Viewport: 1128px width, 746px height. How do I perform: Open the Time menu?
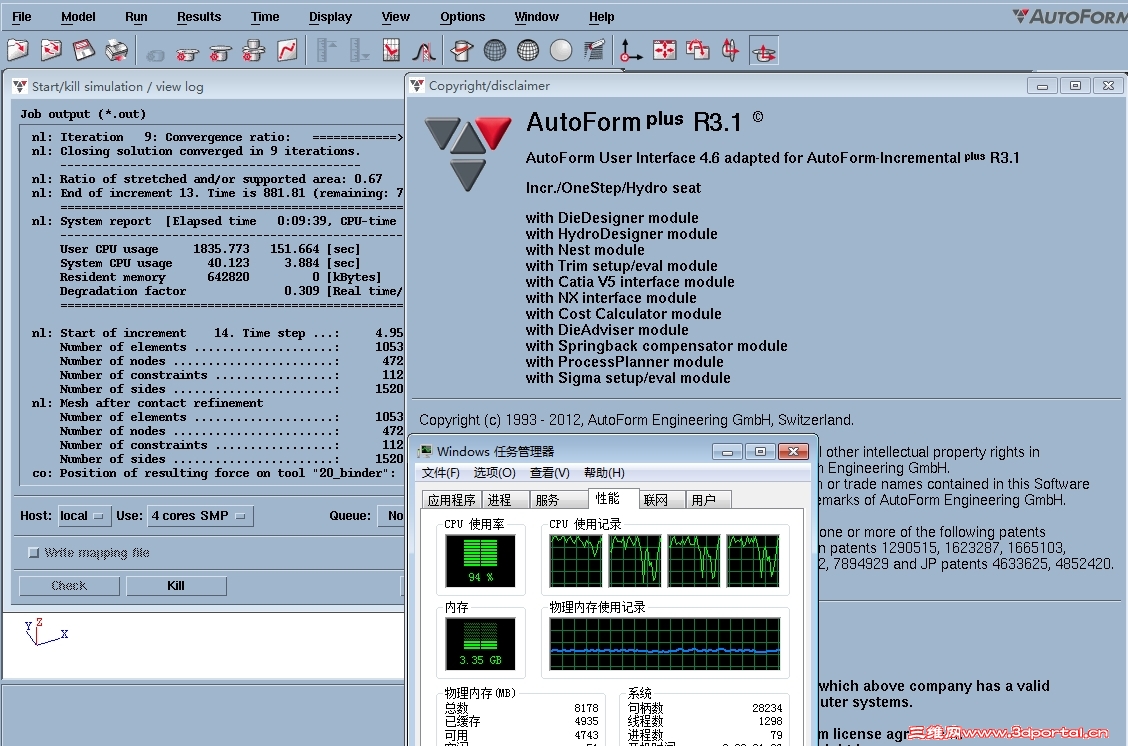pos(265,17)
